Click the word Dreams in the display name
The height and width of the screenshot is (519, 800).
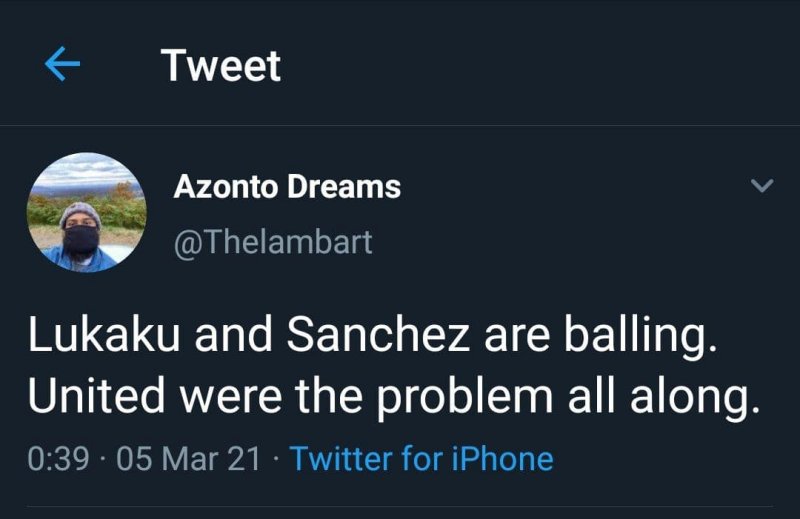click(352, 186)
